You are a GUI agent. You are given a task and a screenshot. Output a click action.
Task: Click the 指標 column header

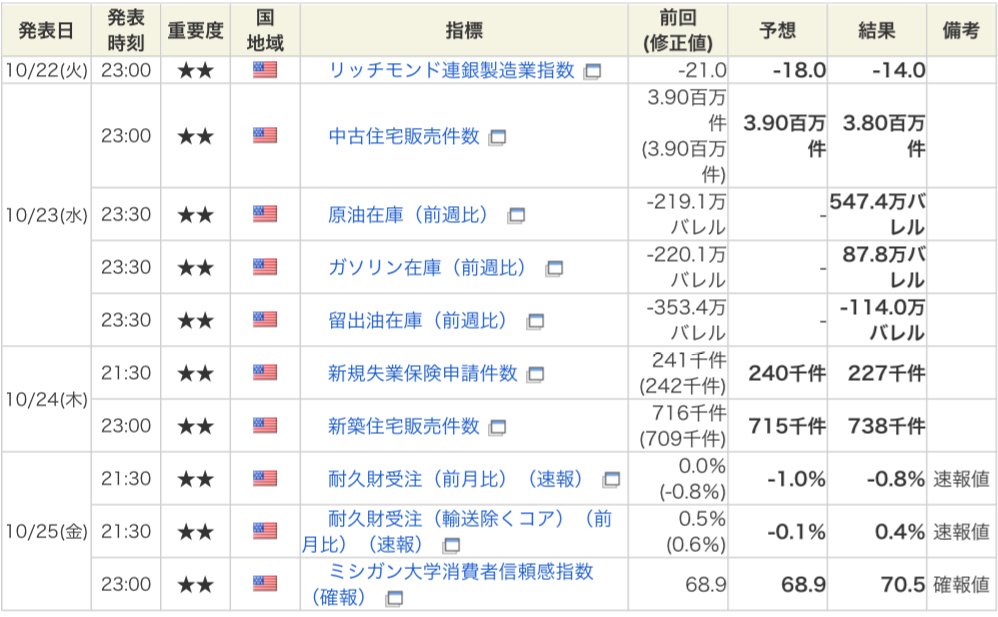(464, 30)
